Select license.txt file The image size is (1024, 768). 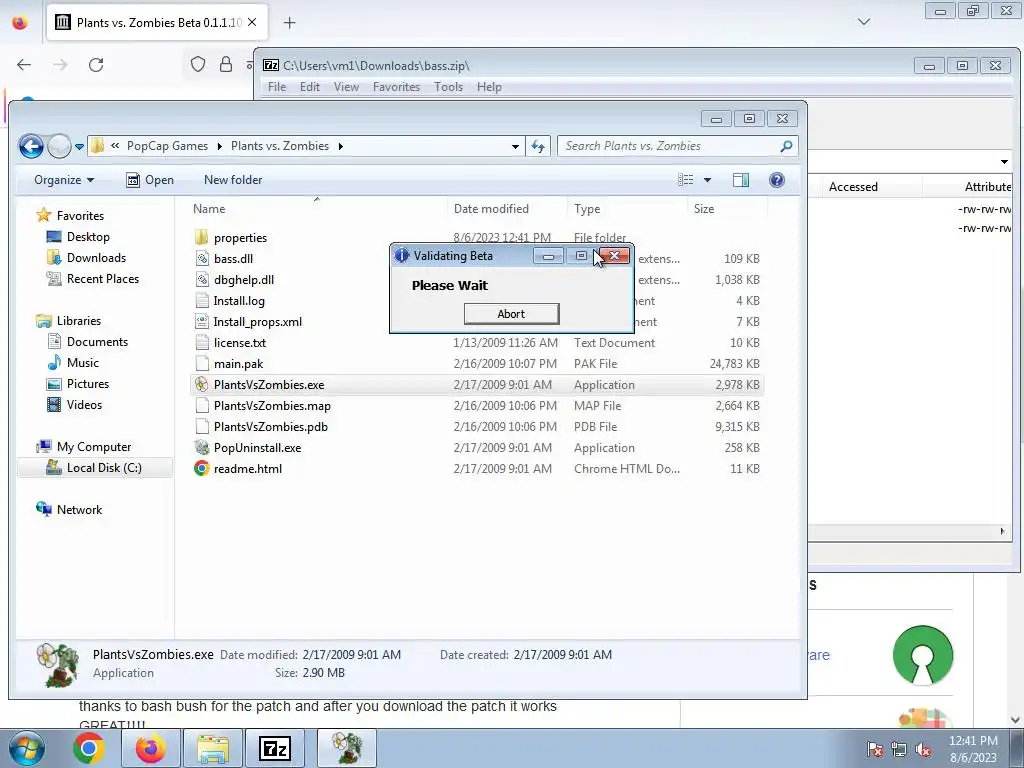click(239, 342)
